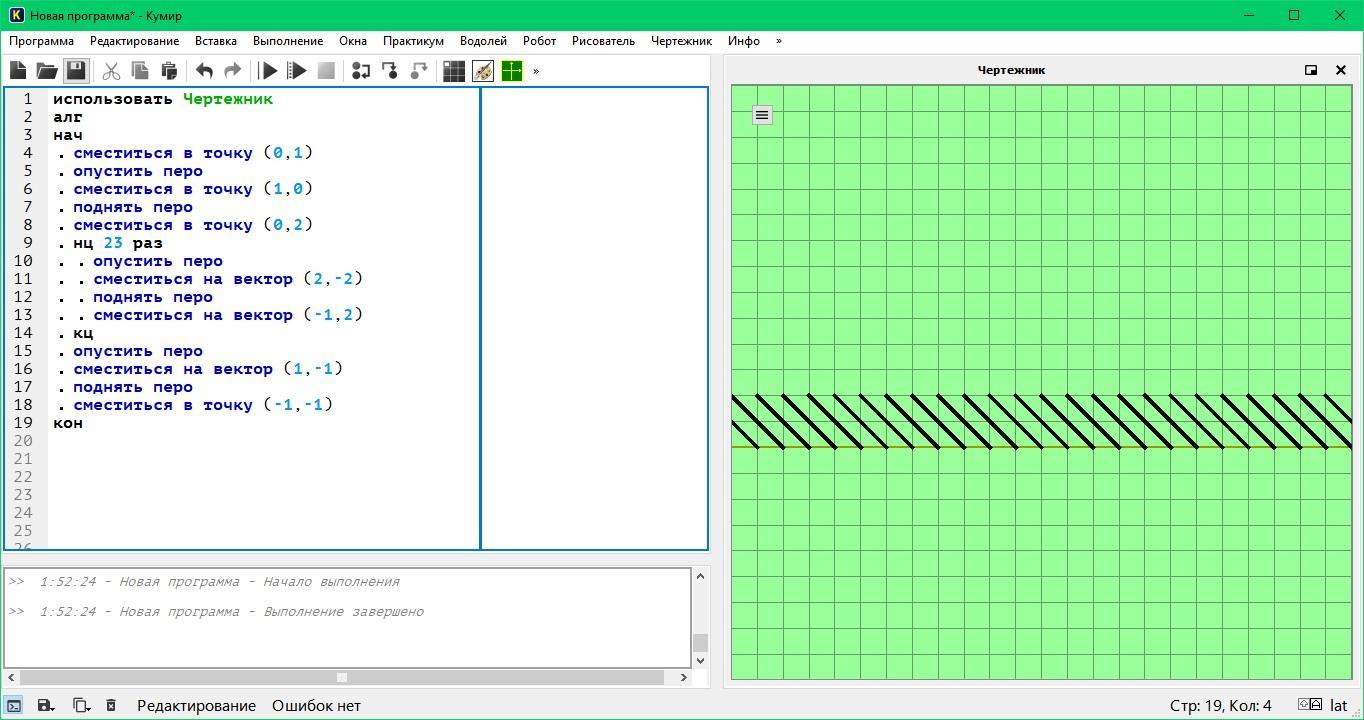Place the cursor on the line нц 23 раз
The image size is (1364, 720).
pyautogui.click(x=118, y=243)
